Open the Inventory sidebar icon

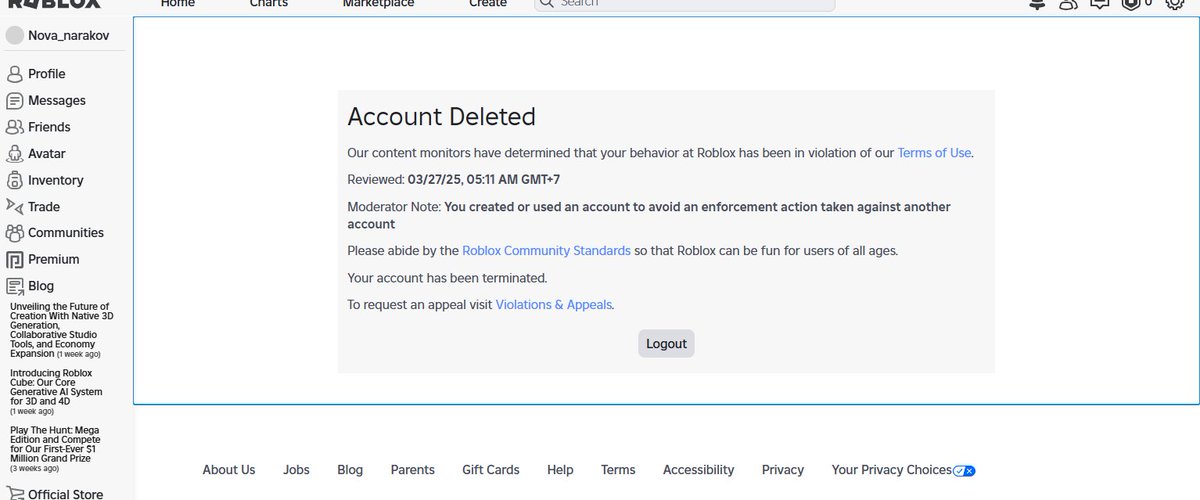click(x=15, y=180)
